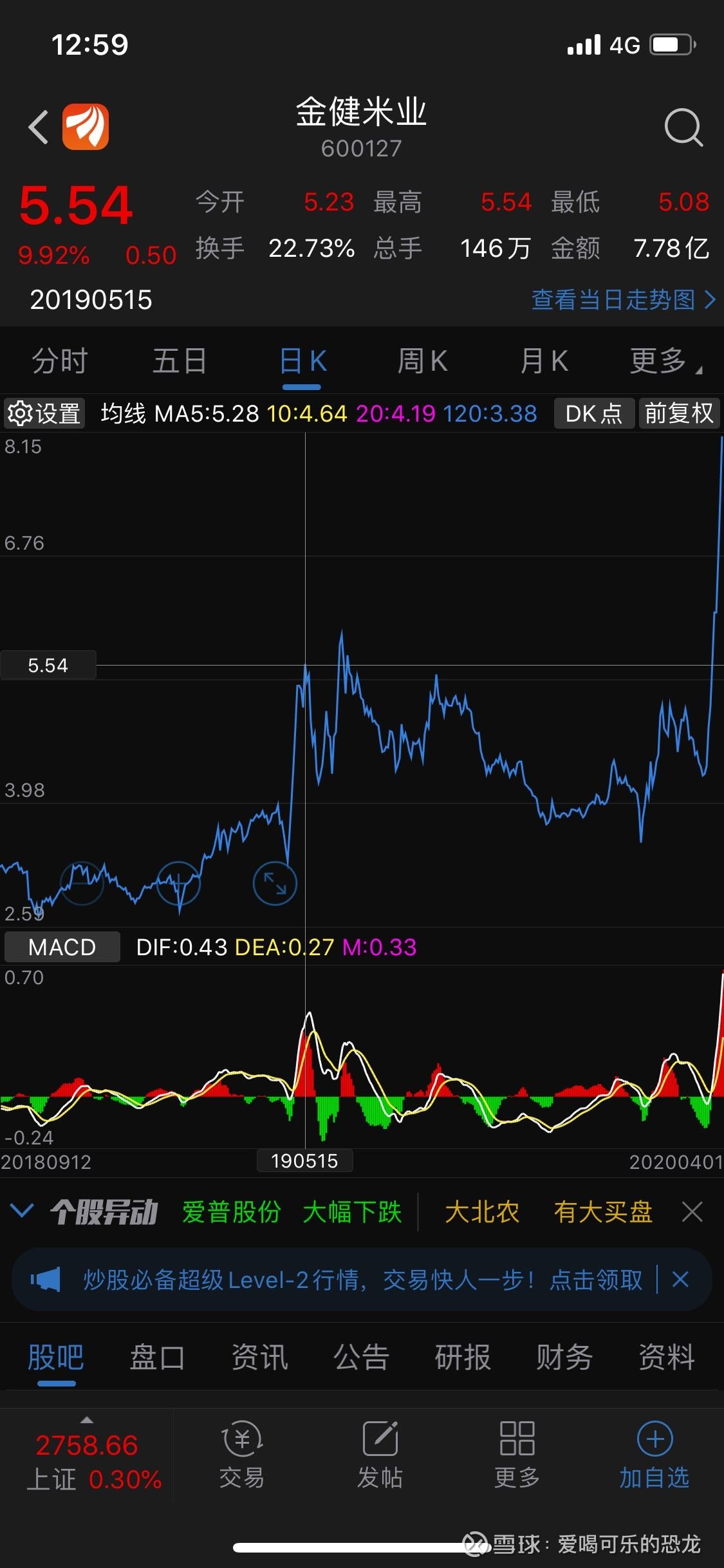The image size is (724, 1568).
Task: Tap the MACD DIF:0.43 readout
Action: [182, 947]
